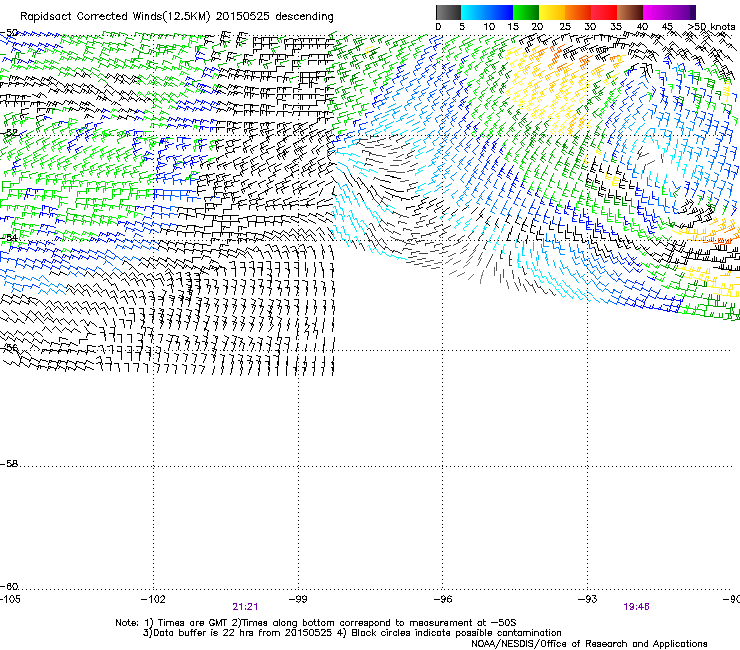Click the longitude label -102
The height and width of the screenshot is (650, 740).
153,599
